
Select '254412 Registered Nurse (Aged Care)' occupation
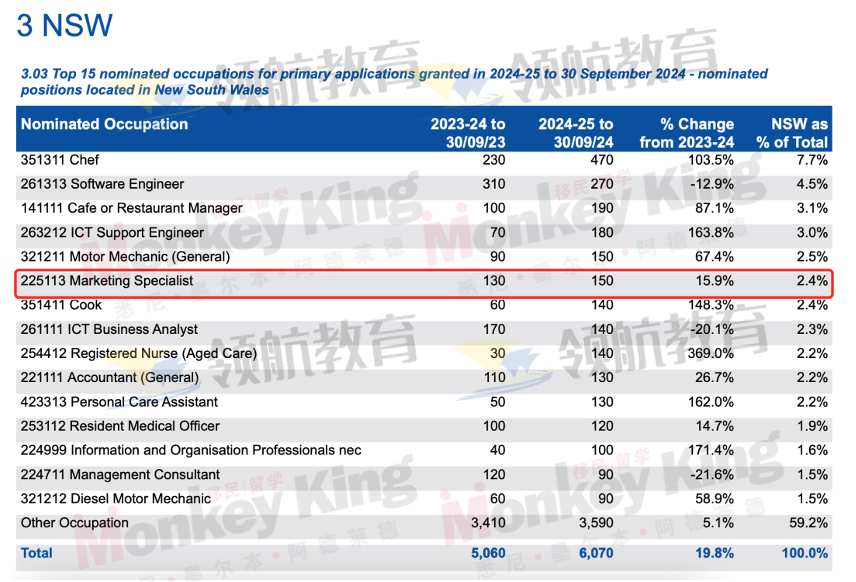point(138,354)
